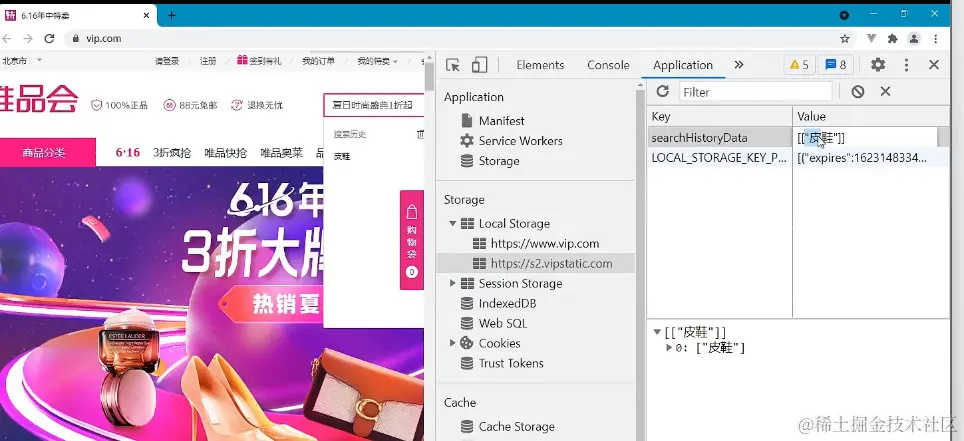Viewport: 964px width, 441px height.
Task: Go back in the browser
Action: pyautogui.click(x=7, y=38)
